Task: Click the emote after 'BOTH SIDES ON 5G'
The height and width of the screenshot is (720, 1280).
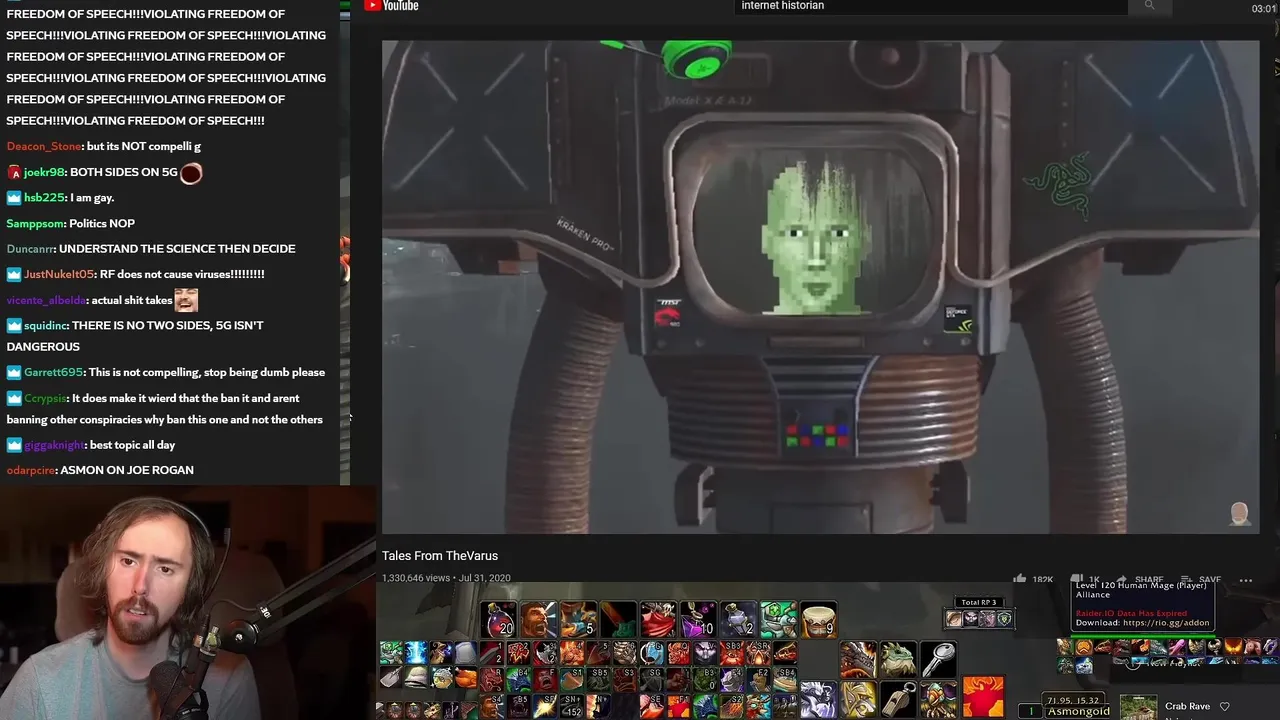Action: point(191,173)
